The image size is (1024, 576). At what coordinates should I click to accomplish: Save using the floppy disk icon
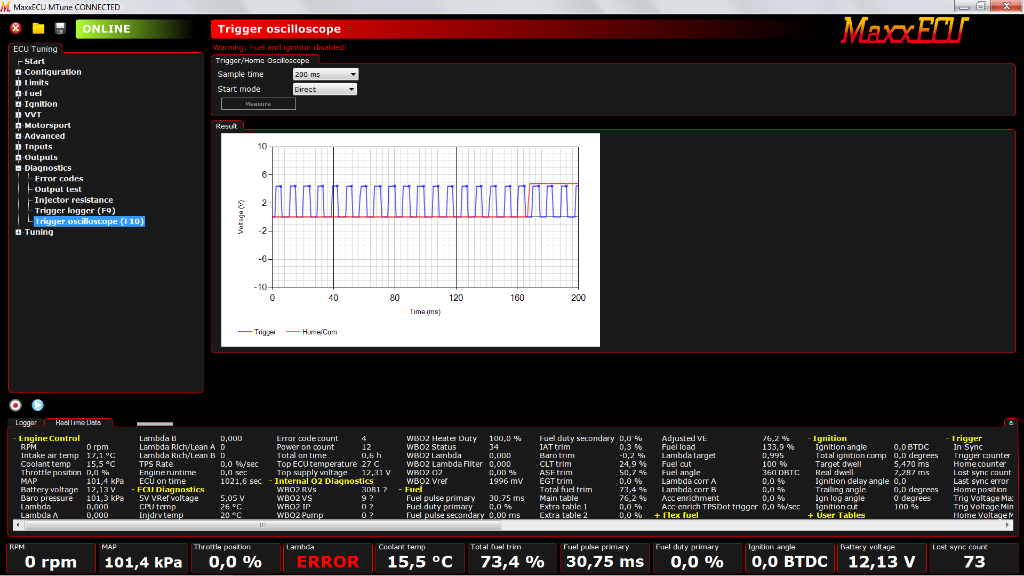click(60, 28)
